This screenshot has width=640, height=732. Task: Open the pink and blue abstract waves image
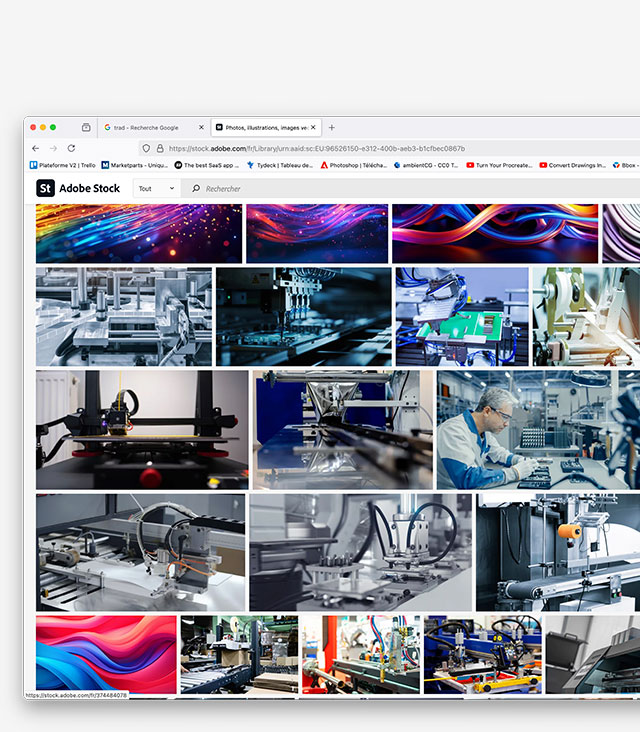pos(106,654)
